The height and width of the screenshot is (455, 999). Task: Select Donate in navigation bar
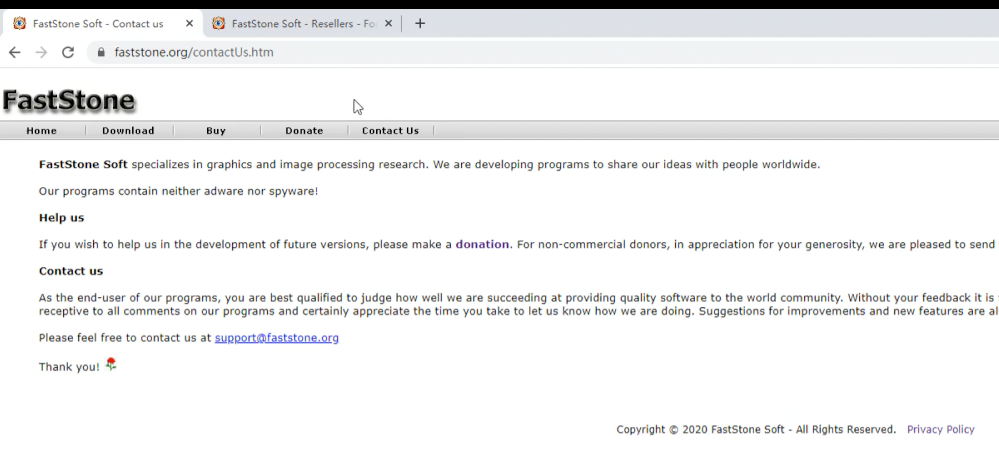304,131
